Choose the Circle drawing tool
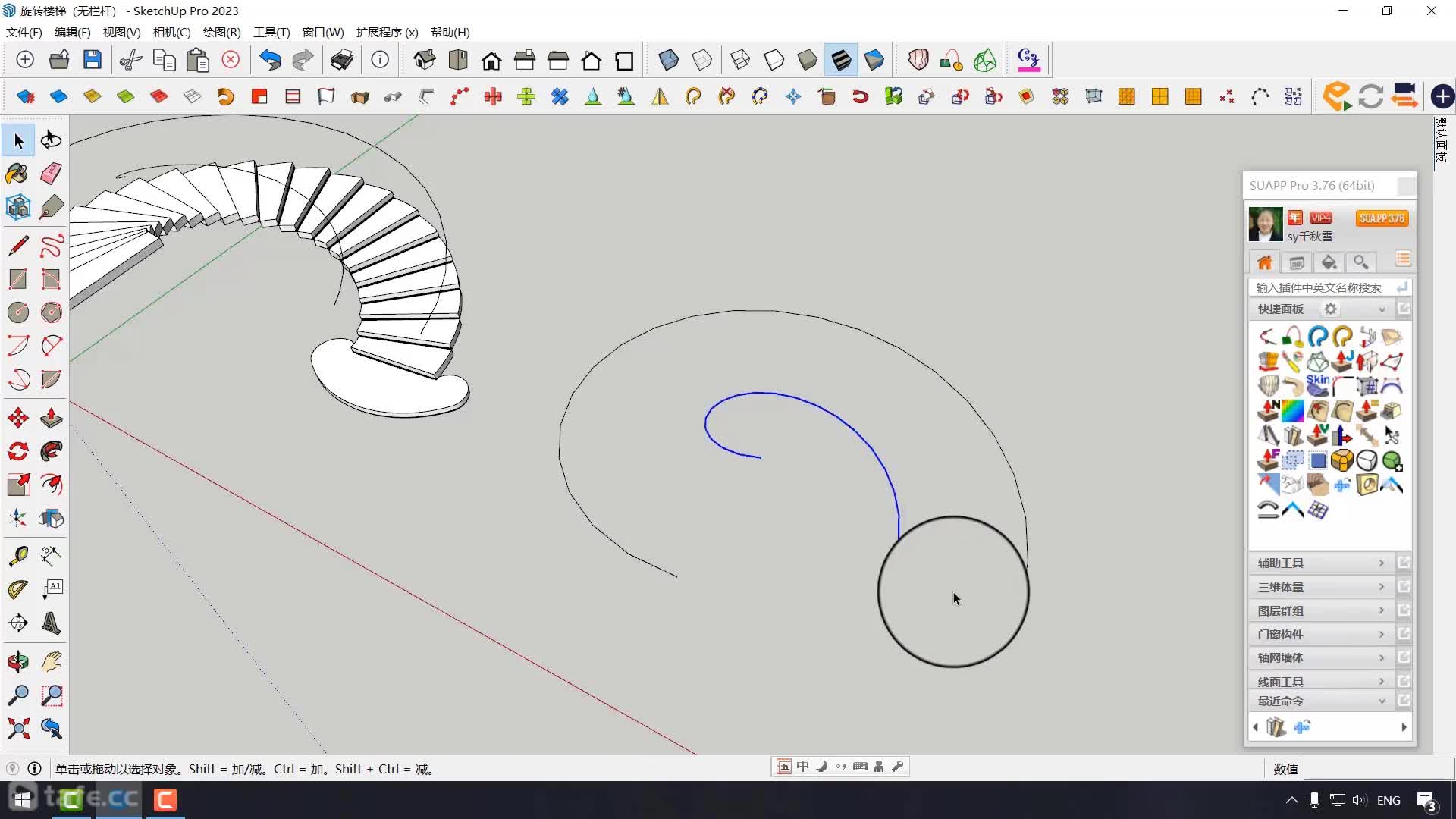This screenshot has height=819, width=1456. pos(17,312)
